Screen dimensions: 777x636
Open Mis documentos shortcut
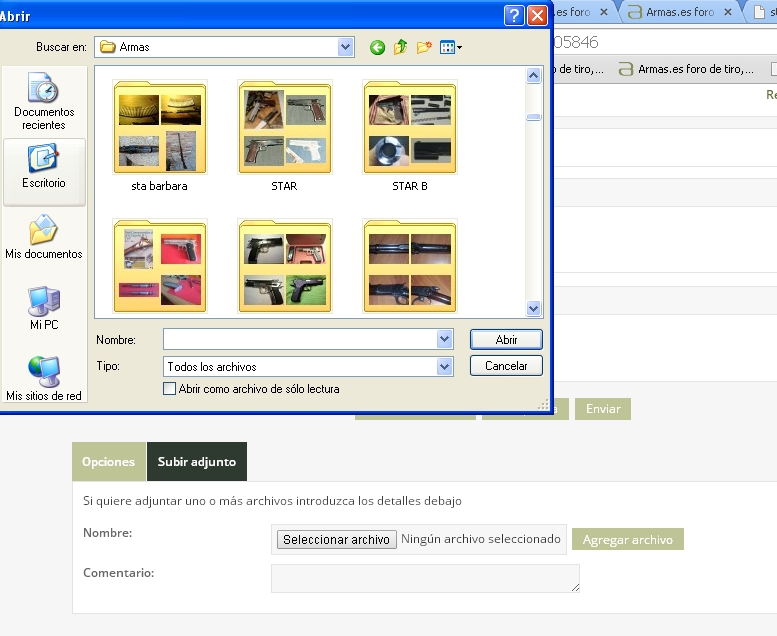tap(44, 237)
